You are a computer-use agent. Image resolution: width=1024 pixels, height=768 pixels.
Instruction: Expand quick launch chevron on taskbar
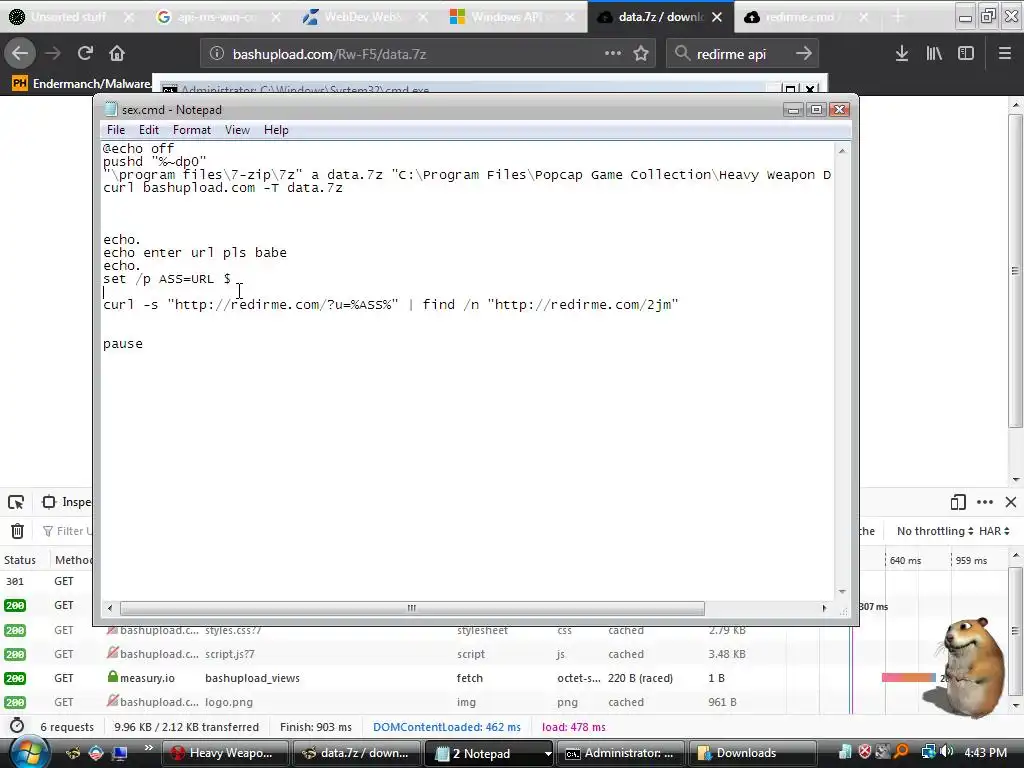click(x=148, y=748)
